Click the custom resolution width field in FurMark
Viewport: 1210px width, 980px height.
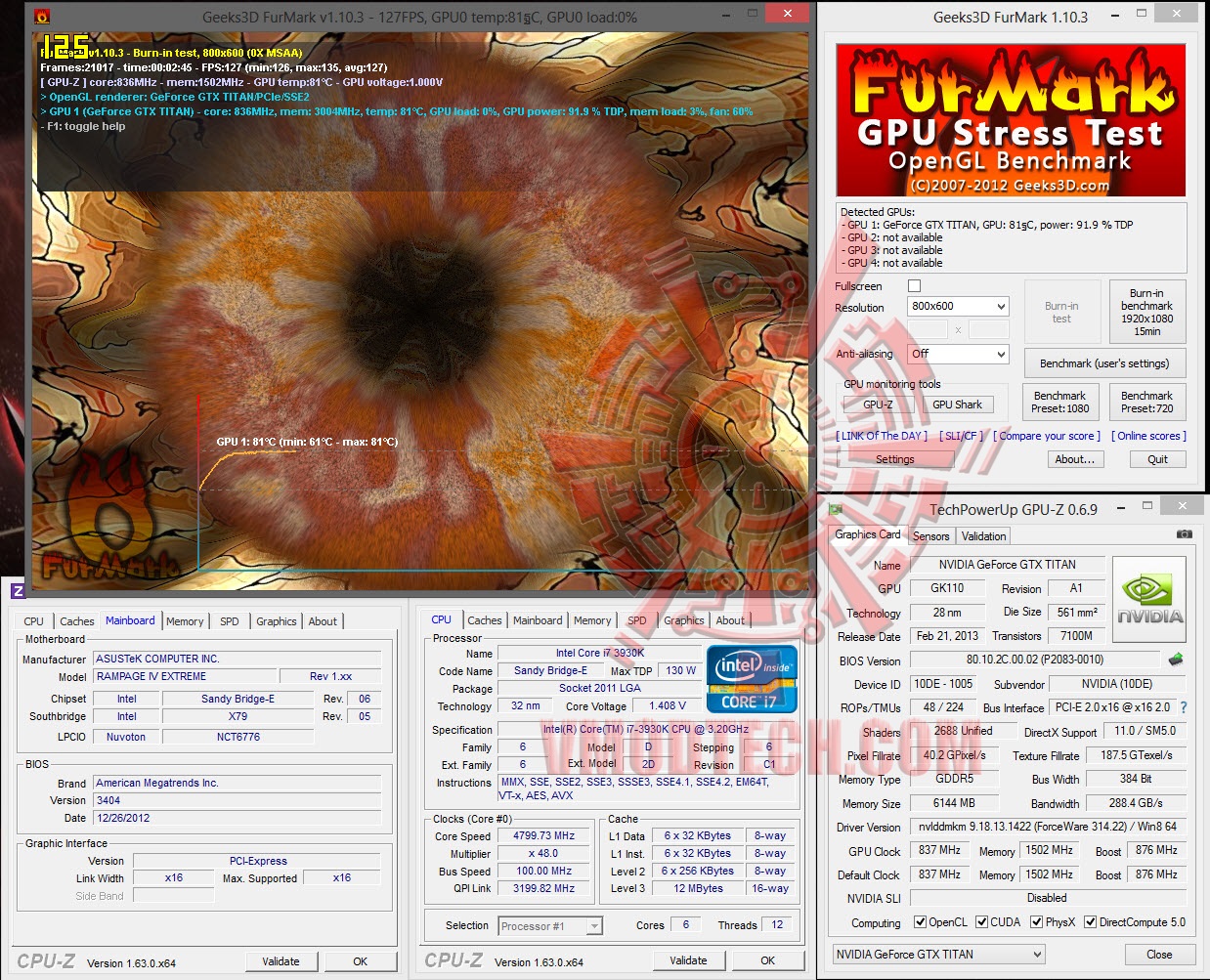(928, 329)
